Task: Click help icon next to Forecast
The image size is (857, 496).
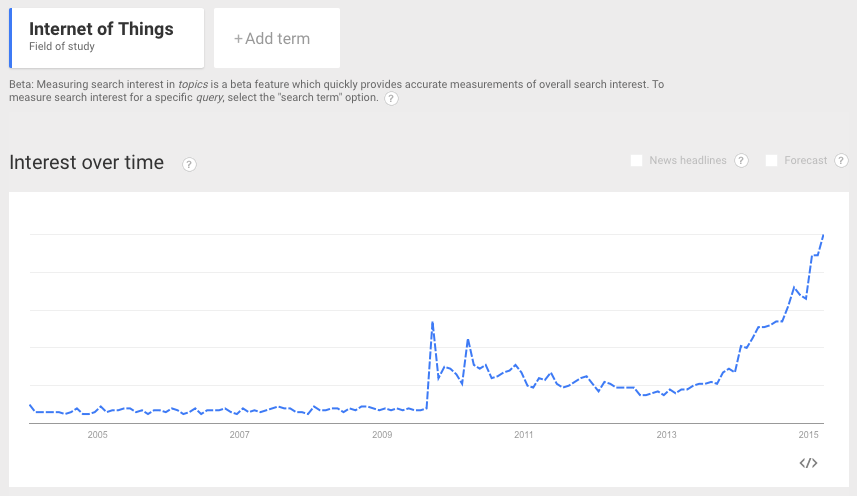Action: 841,161
